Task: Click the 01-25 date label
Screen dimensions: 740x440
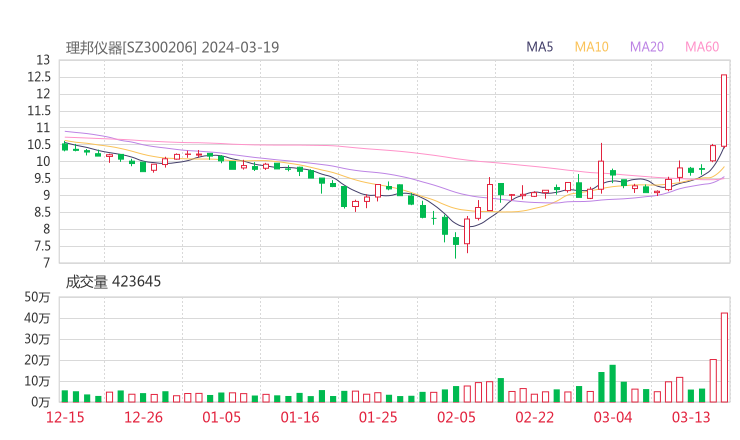Action: [378, 417]
